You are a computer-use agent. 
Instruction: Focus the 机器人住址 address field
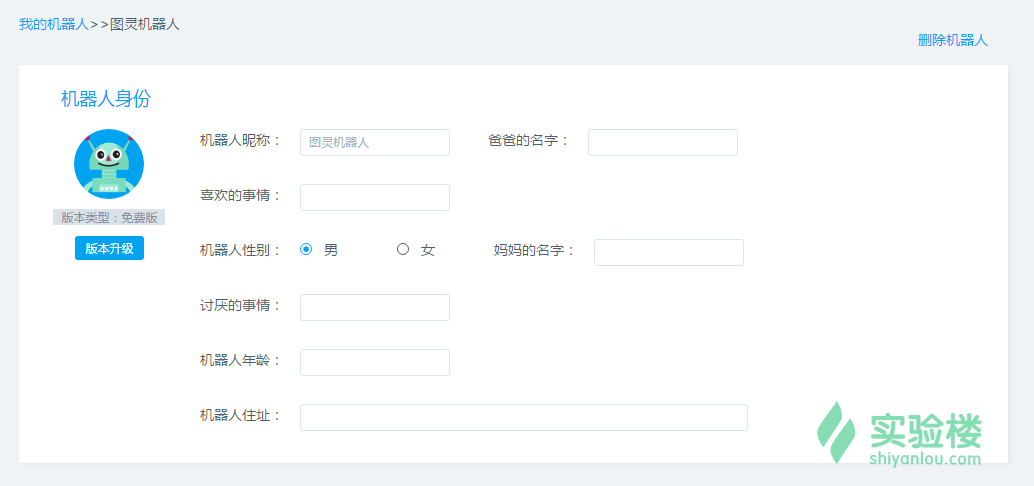523,418
